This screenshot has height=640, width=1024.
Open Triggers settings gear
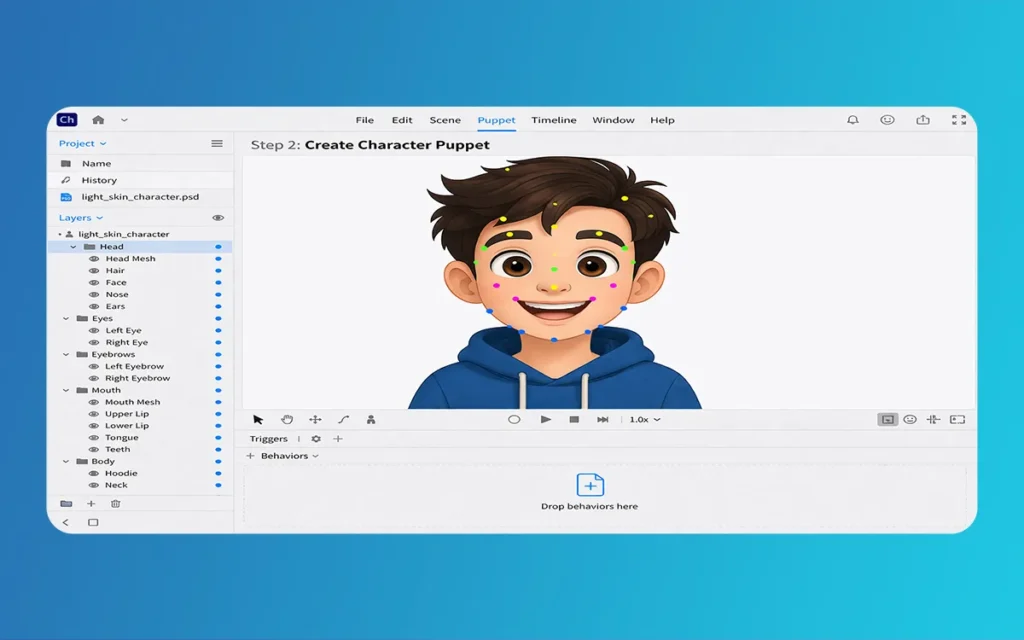click(x=316, y=439)
